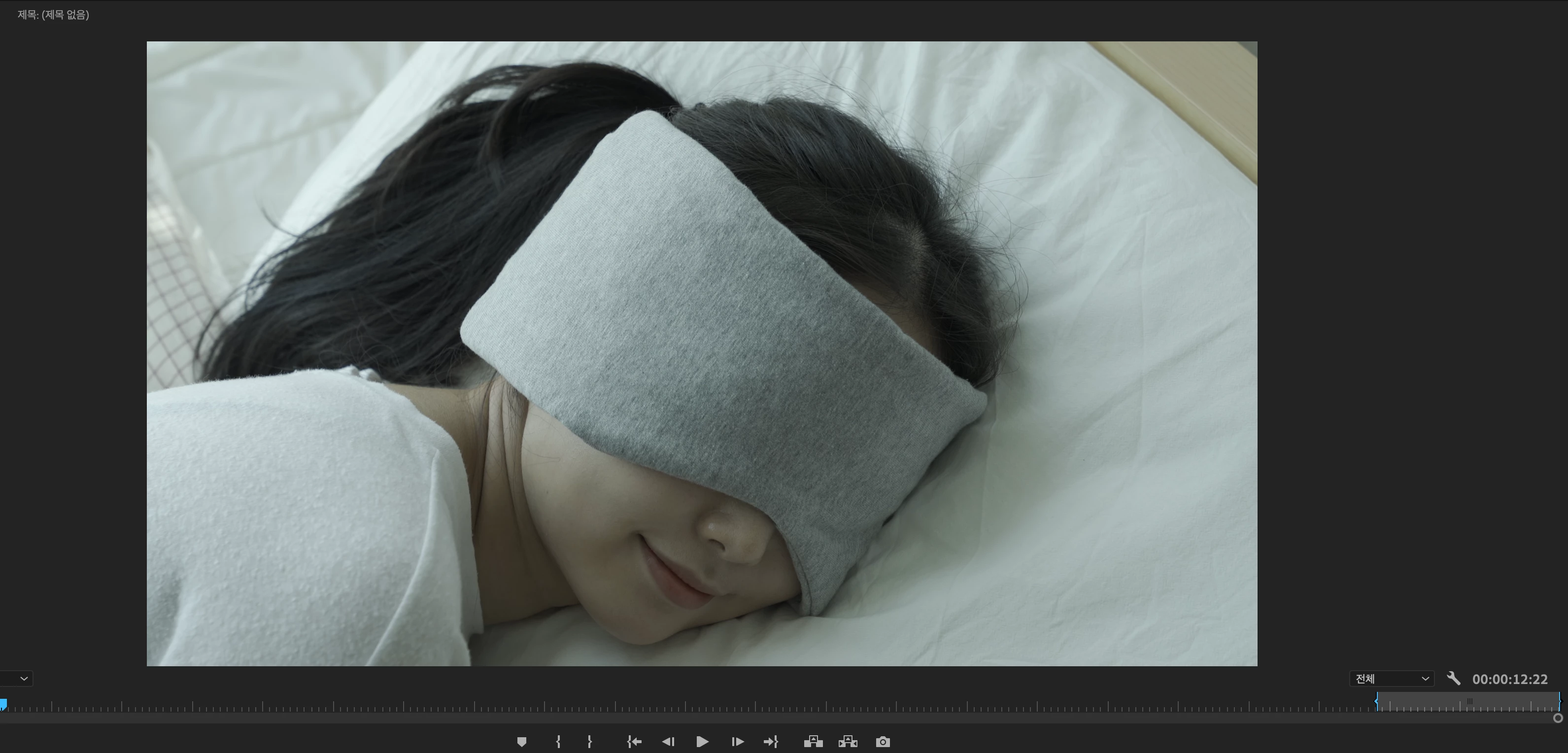The height and width of the screenshot is (753, 1568).
Task: Export frame with the camera icon
Action: tap(883, 742)
